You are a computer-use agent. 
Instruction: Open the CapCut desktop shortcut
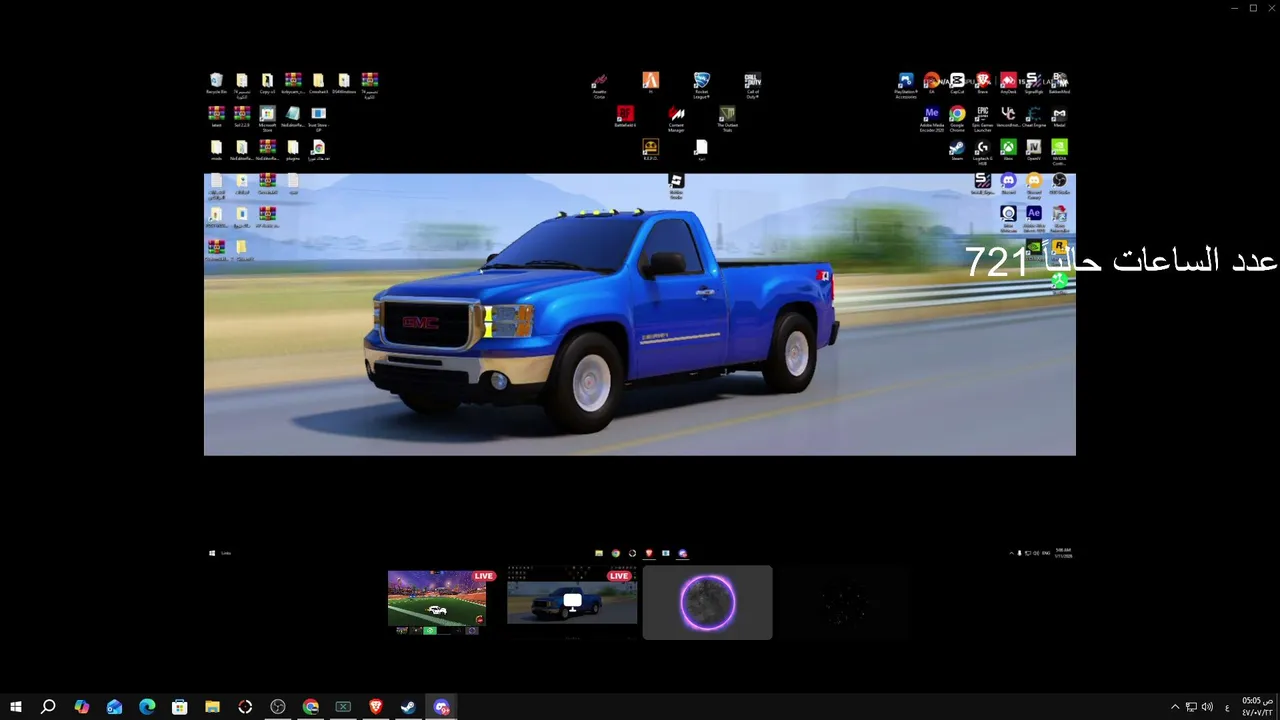click(957, 84)
